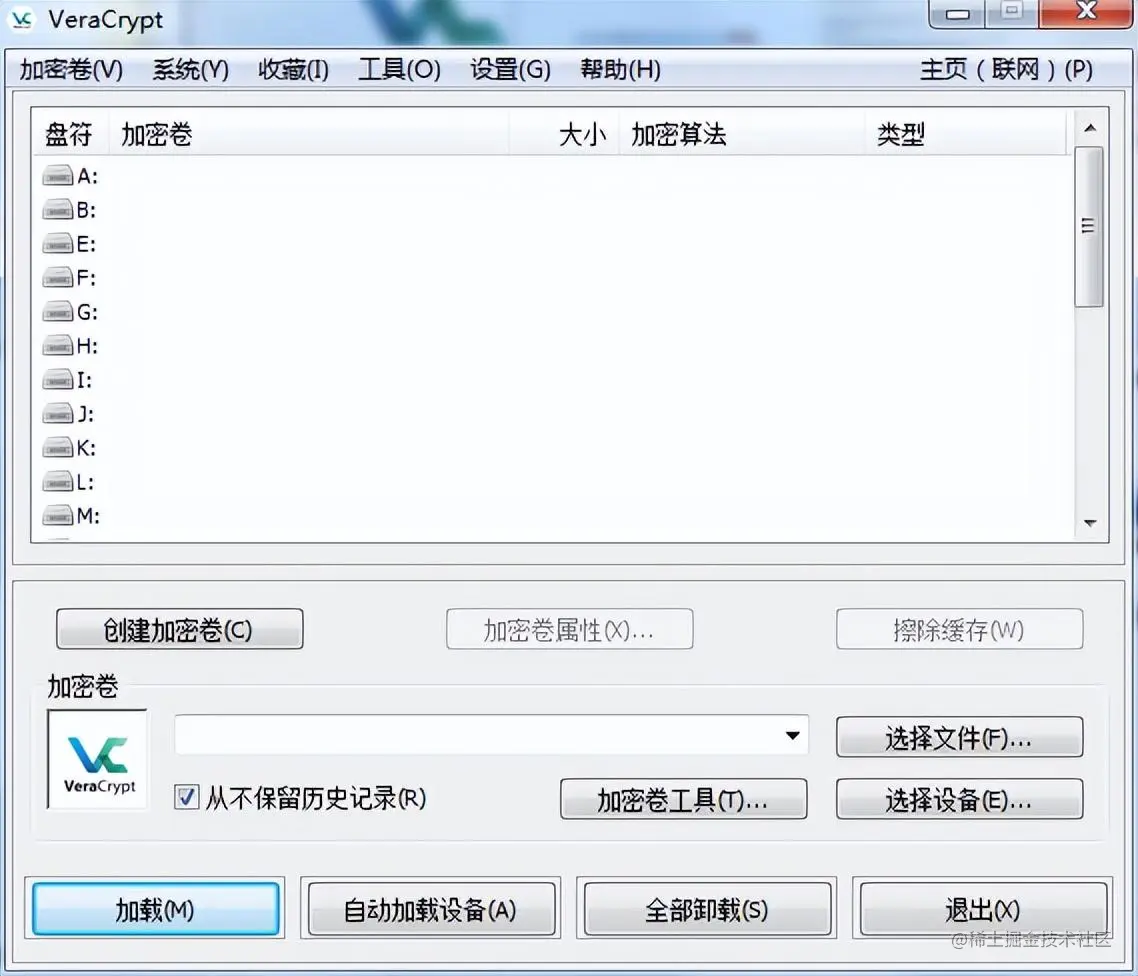The width and height of the screenshot is (1138, 976).
Task: Open the 加密卷(V) menu
Action: 71,70
